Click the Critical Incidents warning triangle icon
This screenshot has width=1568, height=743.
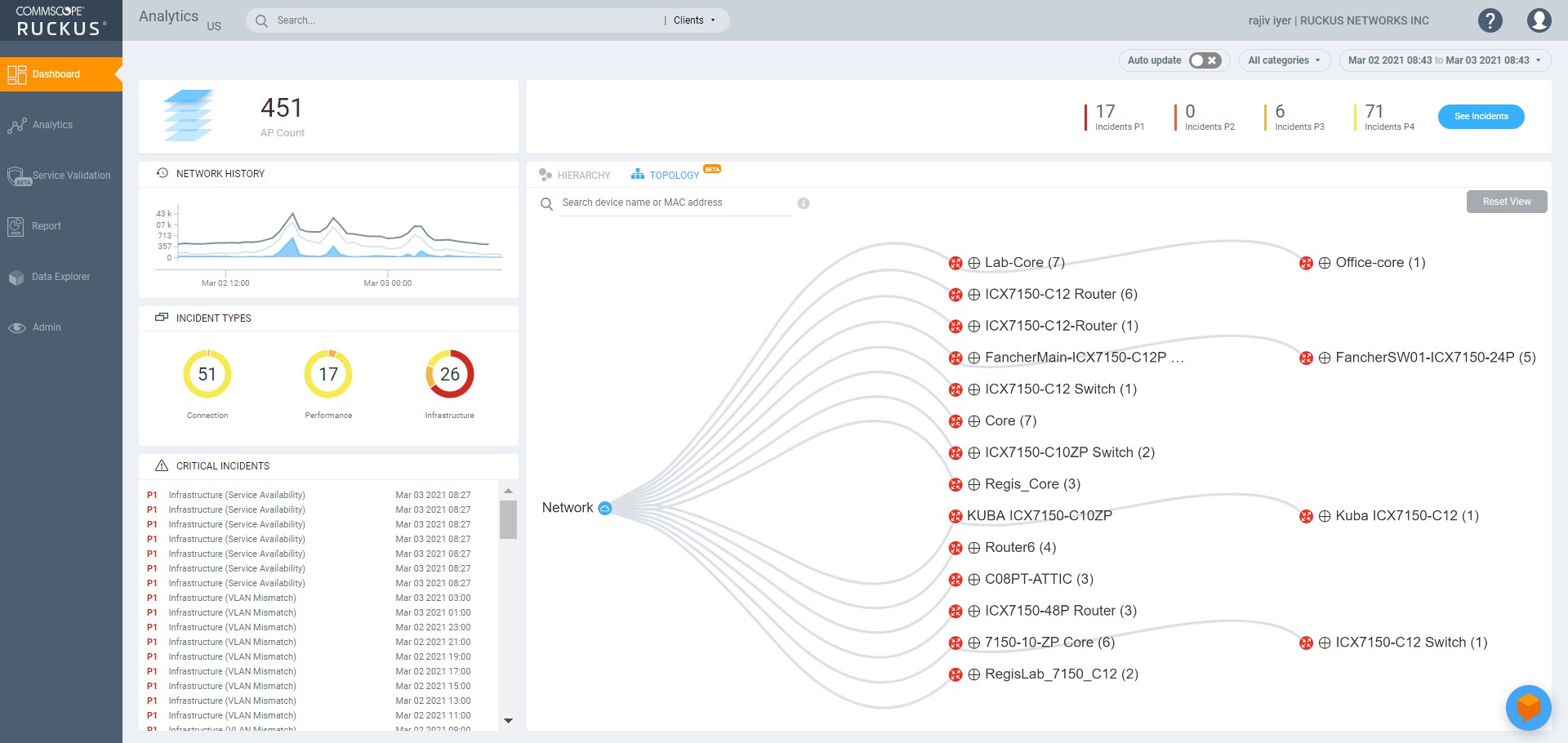(x=162, y=465)
